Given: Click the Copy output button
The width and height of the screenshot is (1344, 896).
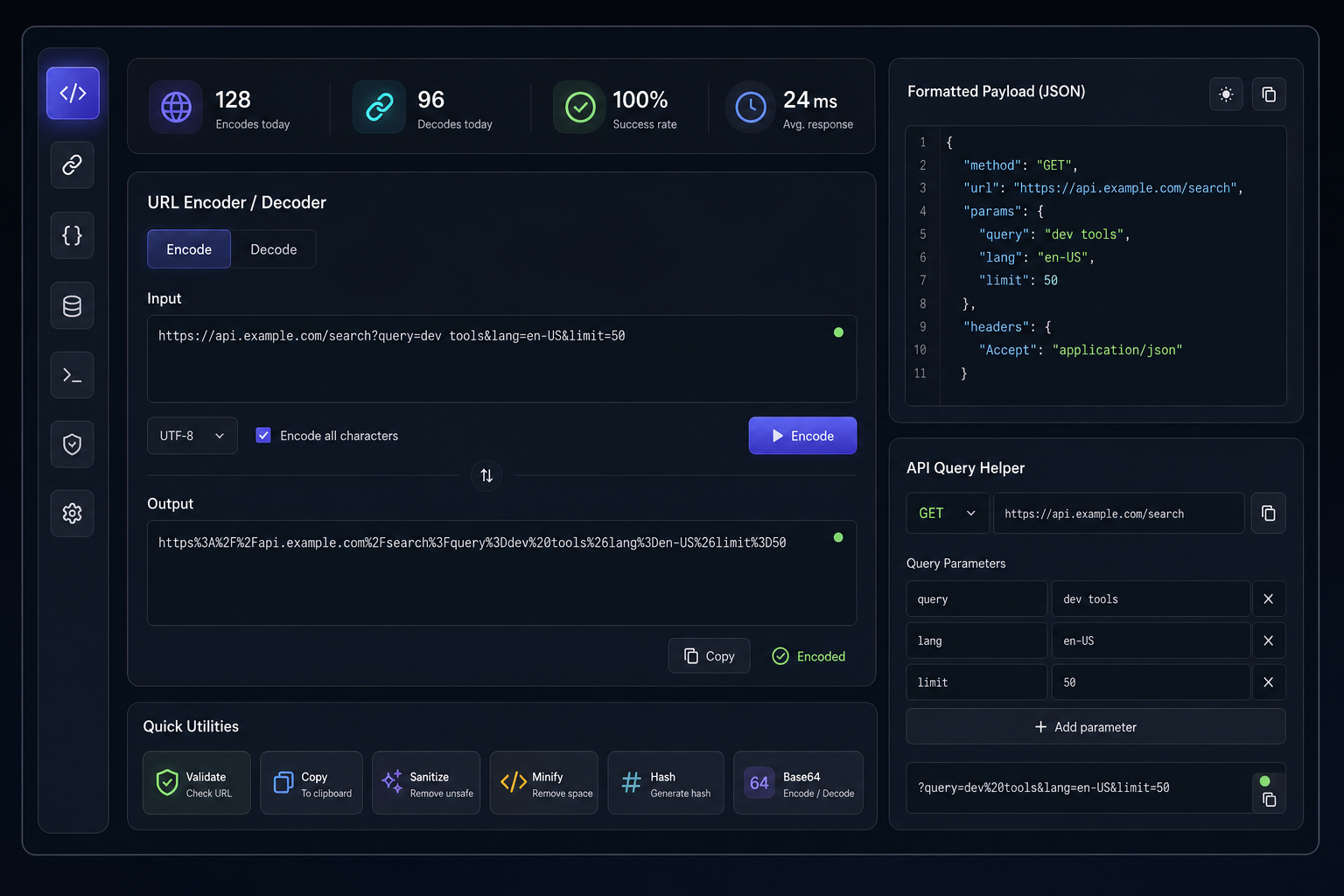Looking at the screenshot, I should (x=709, y=656).
